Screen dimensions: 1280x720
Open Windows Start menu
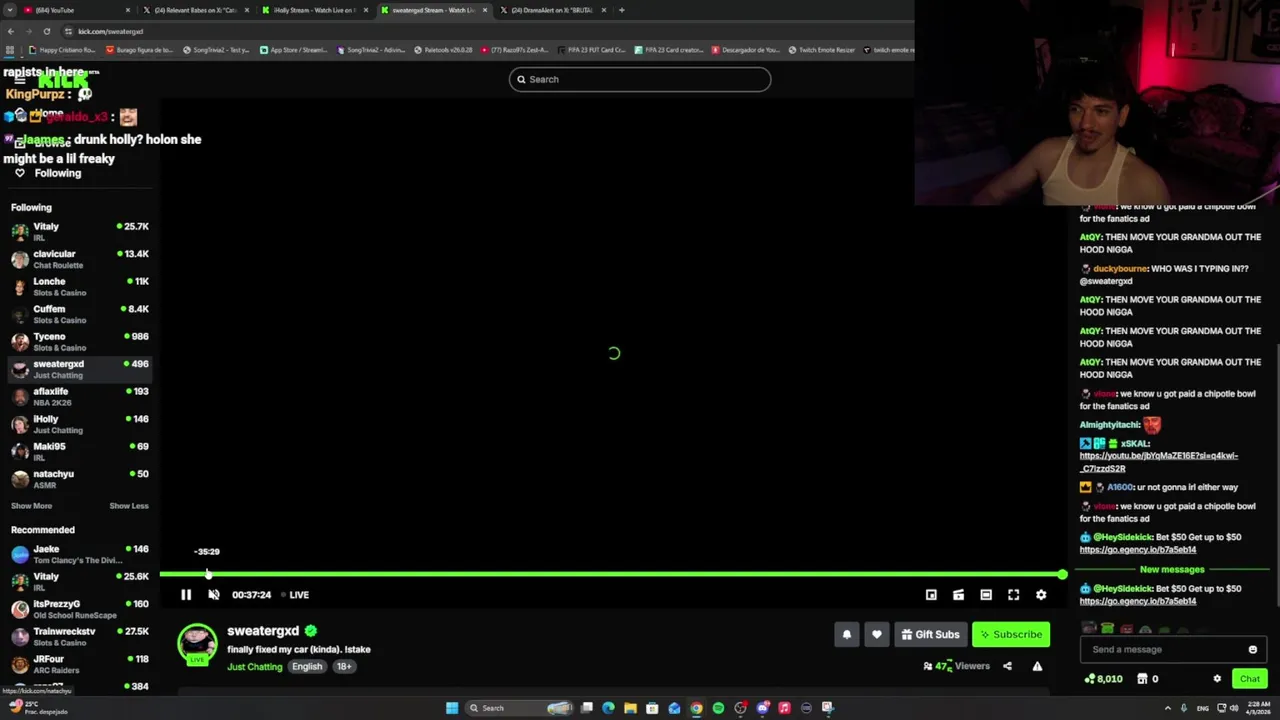point(452,708)
